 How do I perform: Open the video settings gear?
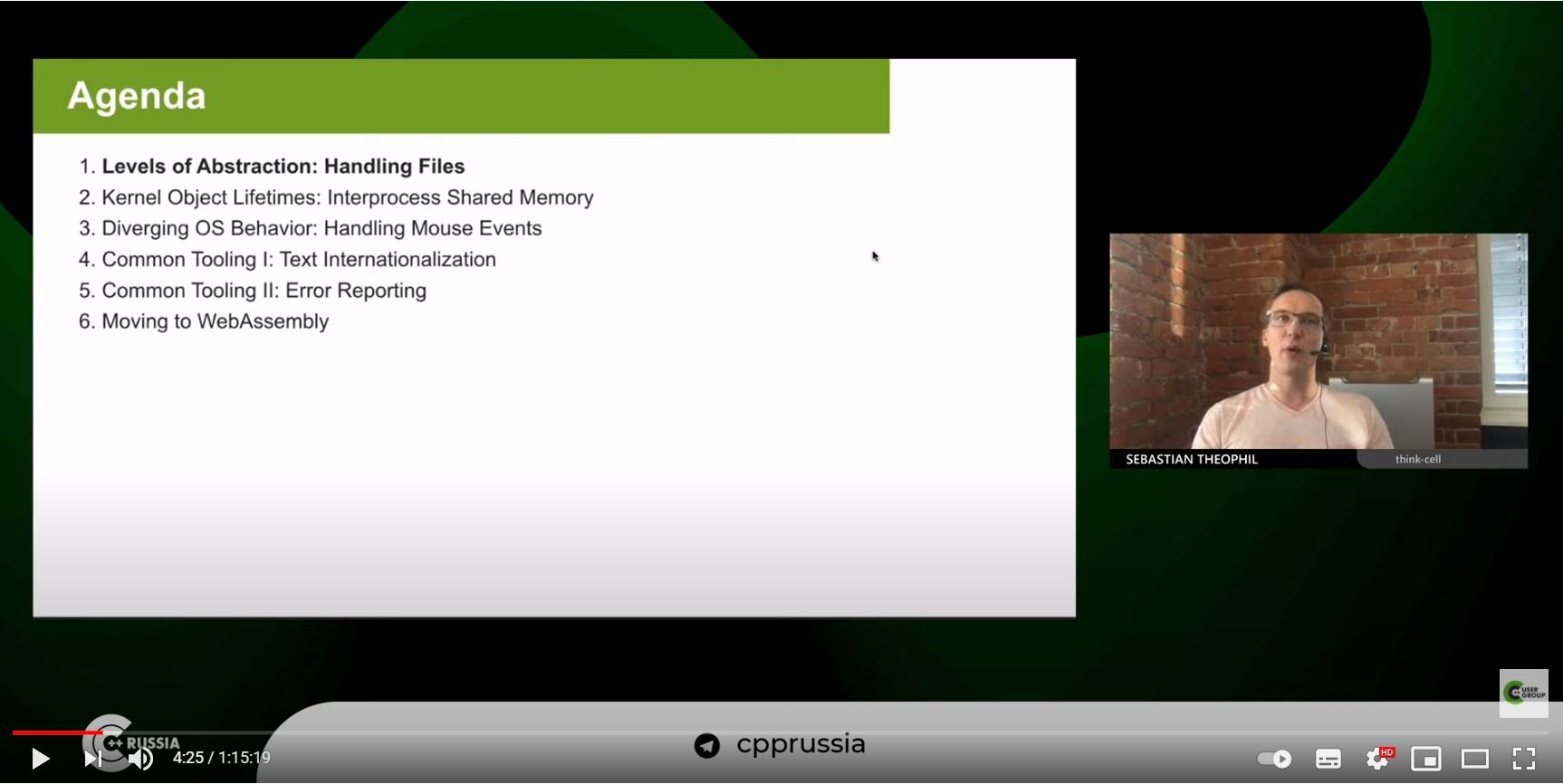(1378, 759)
